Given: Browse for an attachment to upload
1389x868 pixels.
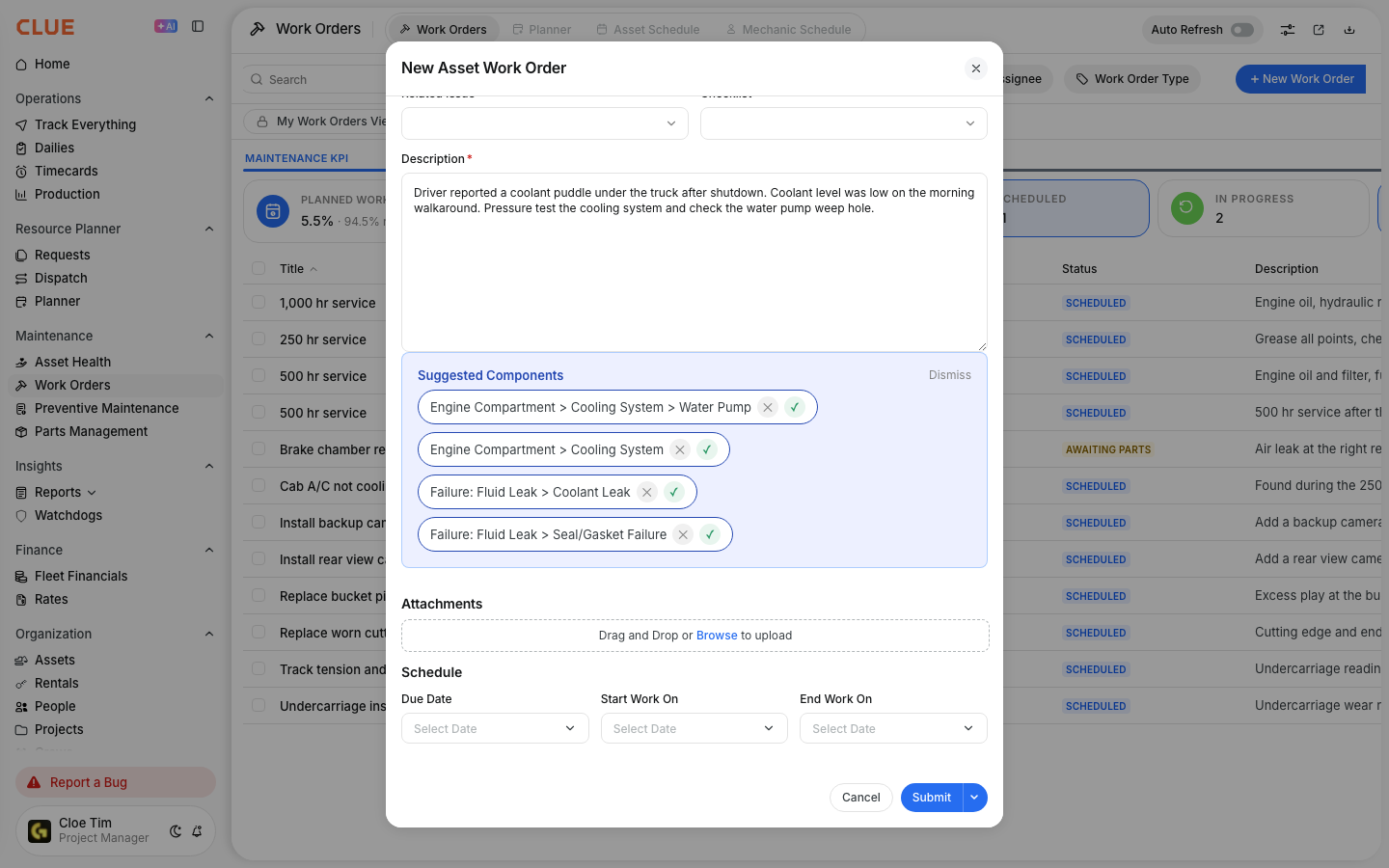Looking at the screenshot, I should tap(717, 636).
